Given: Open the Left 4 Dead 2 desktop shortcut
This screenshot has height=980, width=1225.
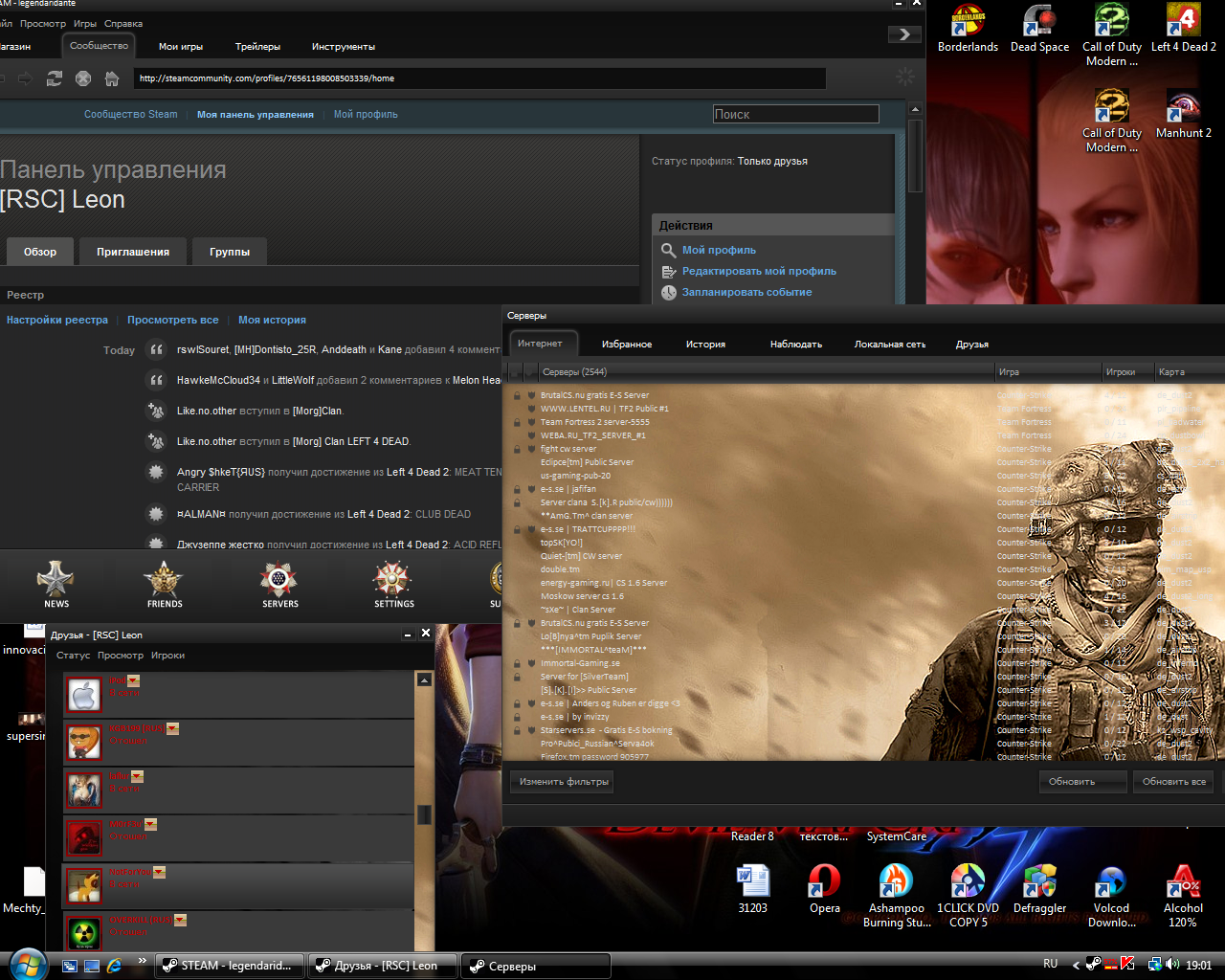Looking at the screenshot, I should pos(1183,29).
